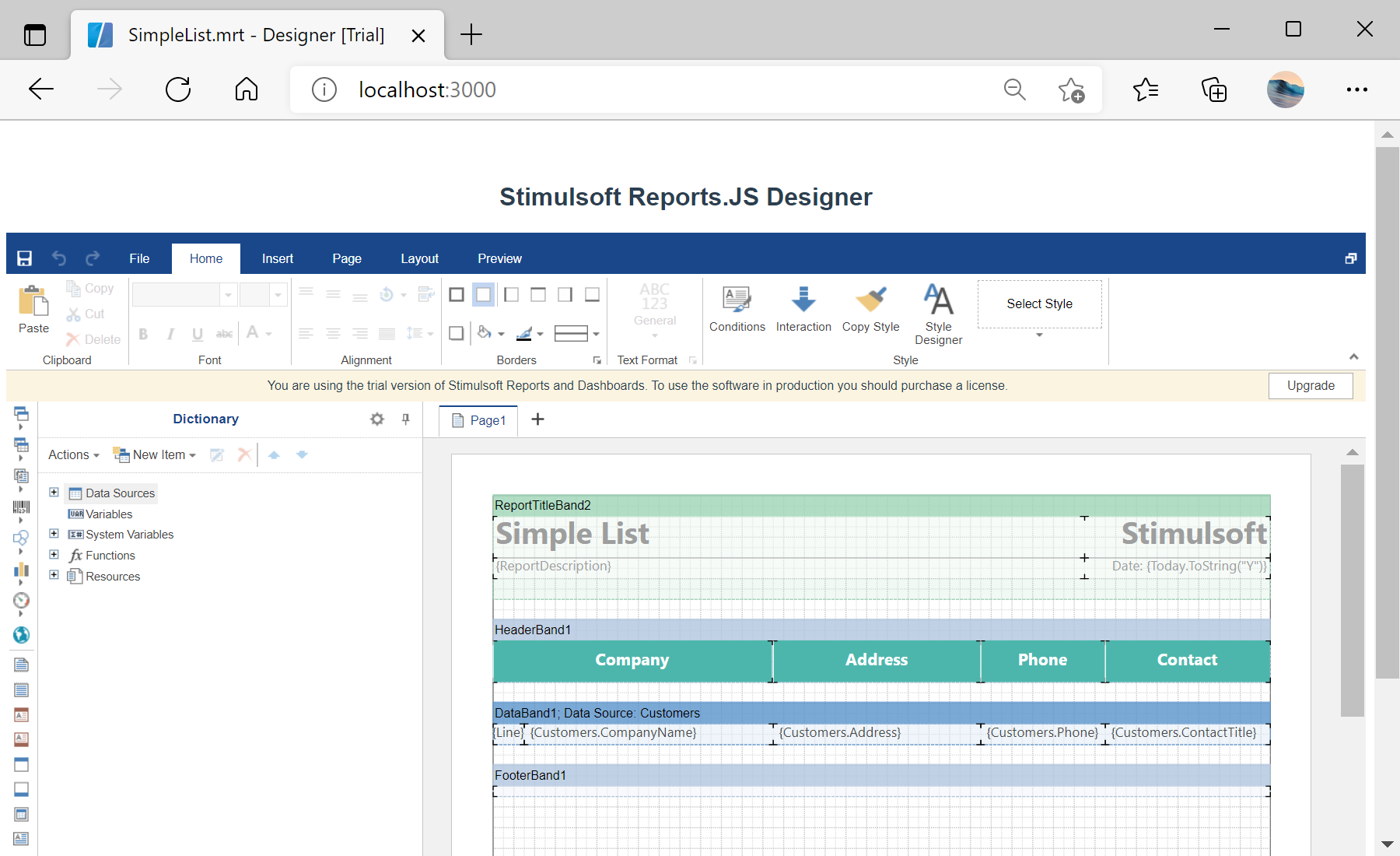Click the Undo arrow icon

[x=59, y=258]
